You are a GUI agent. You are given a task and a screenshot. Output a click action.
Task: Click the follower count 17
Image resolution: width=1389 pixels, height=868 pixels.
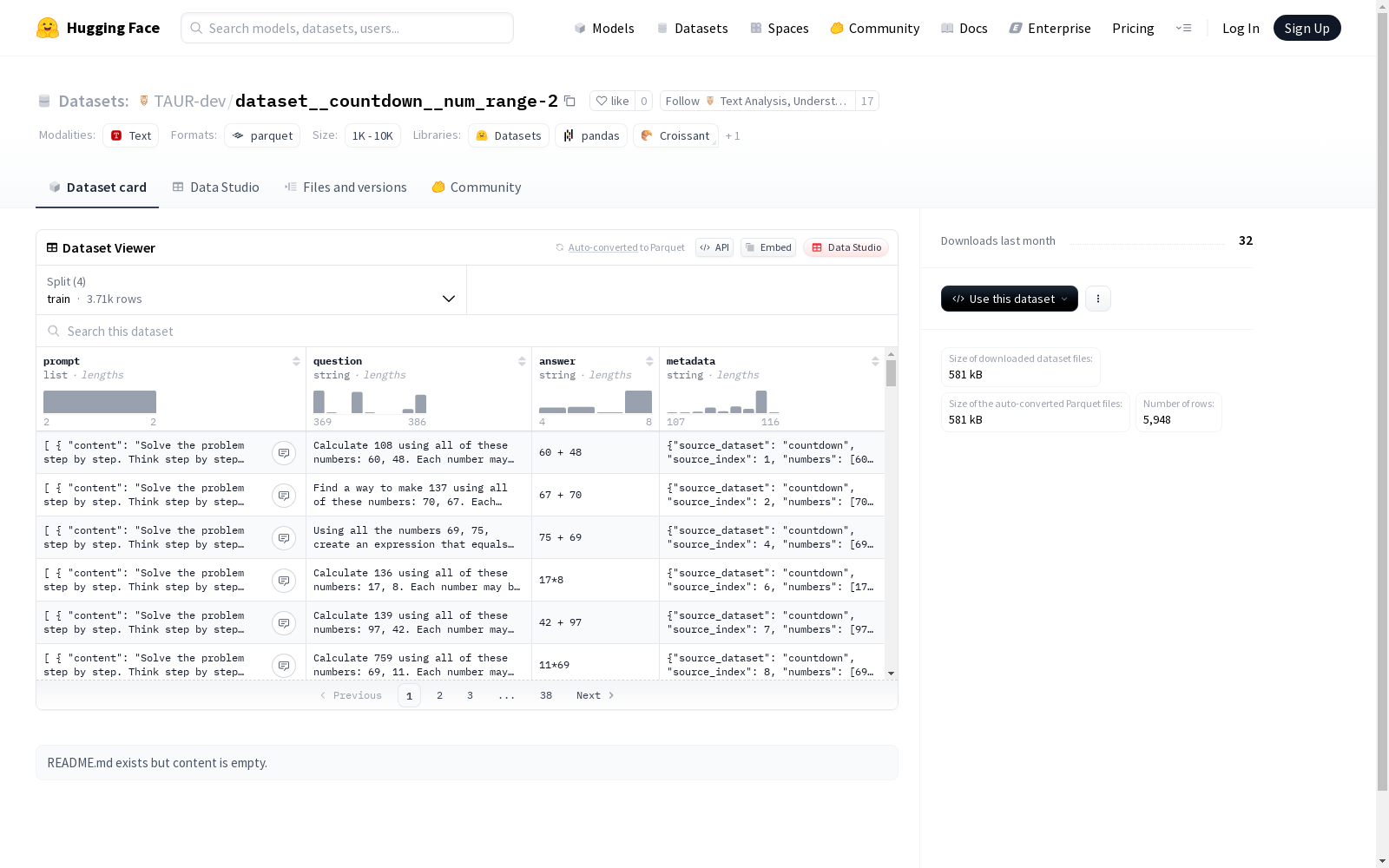pyautogui.click(x=867, y=101)
